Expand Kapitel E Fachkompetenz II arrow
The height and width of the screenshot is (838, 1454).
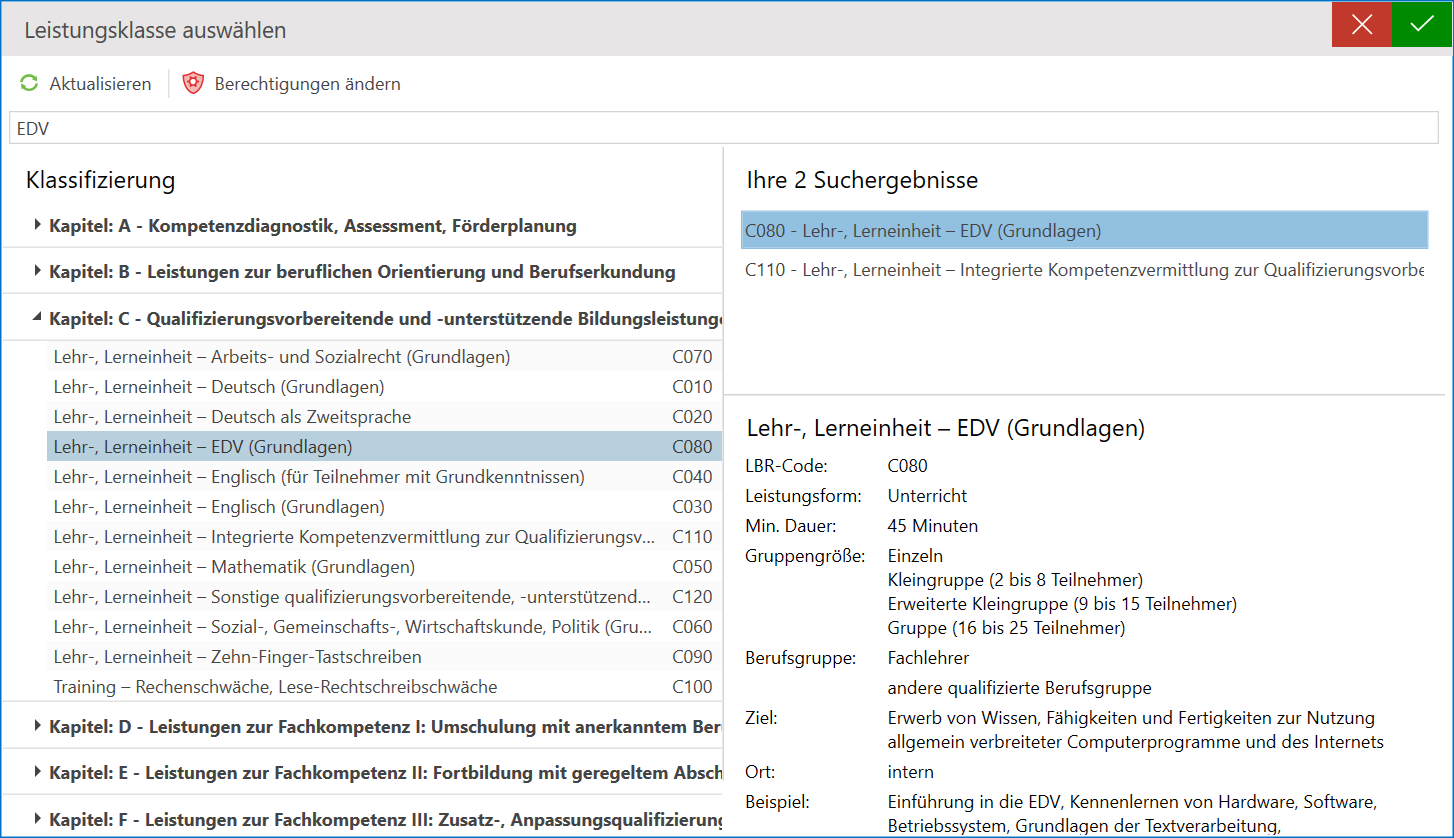pos(37,772)
